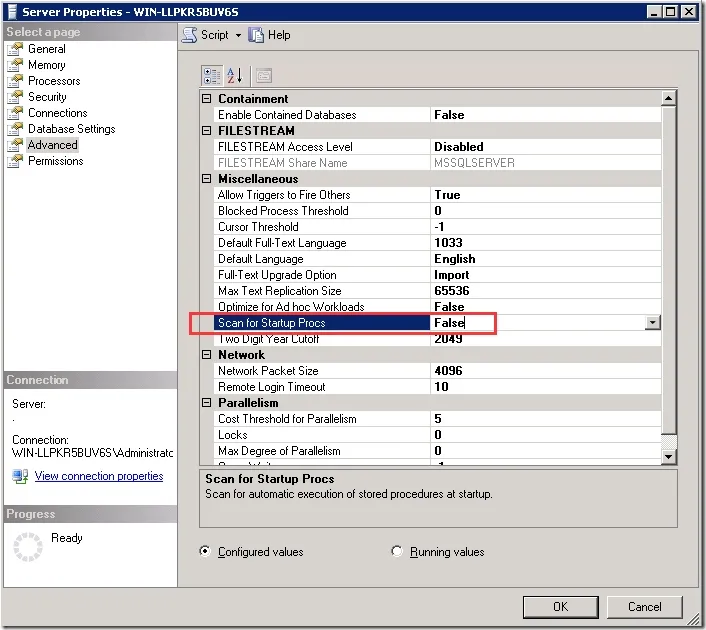706x630 pixels.
Task: Click the Property Pages icon in grid toolbar
Action: coord(264,76)
